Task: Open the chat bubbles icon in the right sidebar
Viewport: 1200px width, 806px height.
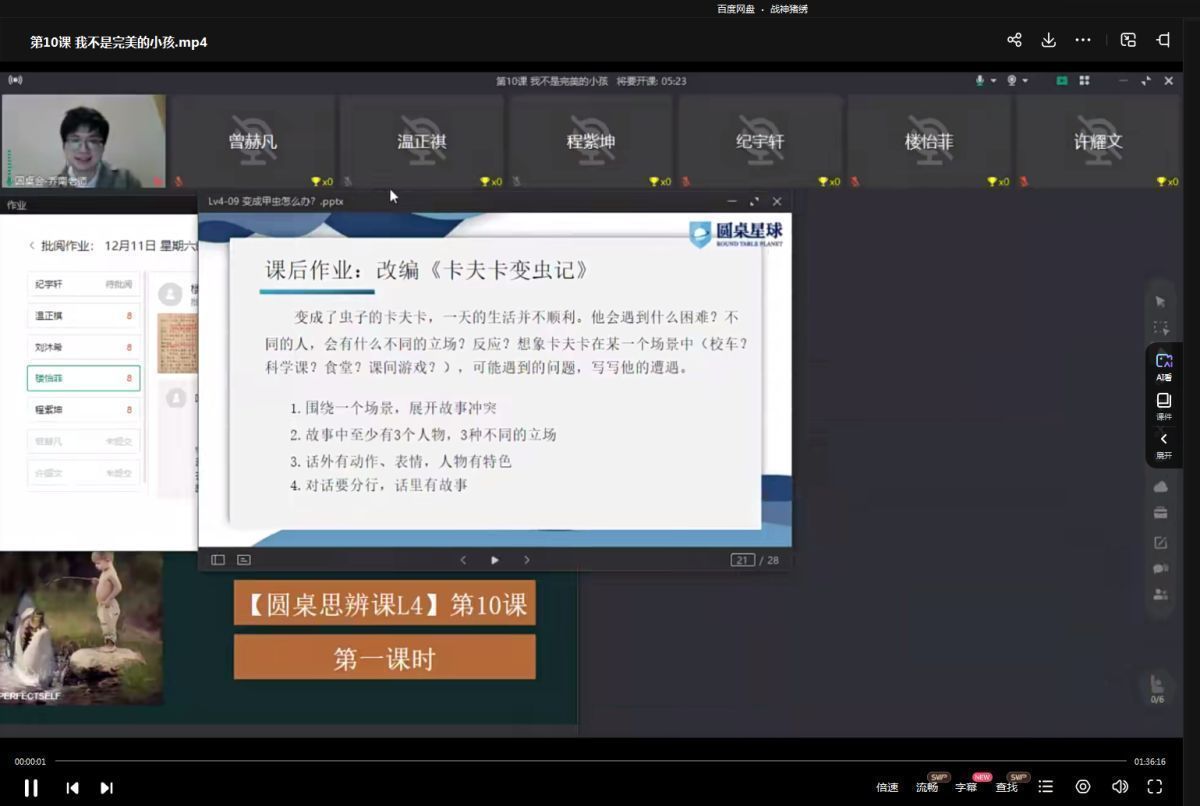Action: click(1160, 568)
